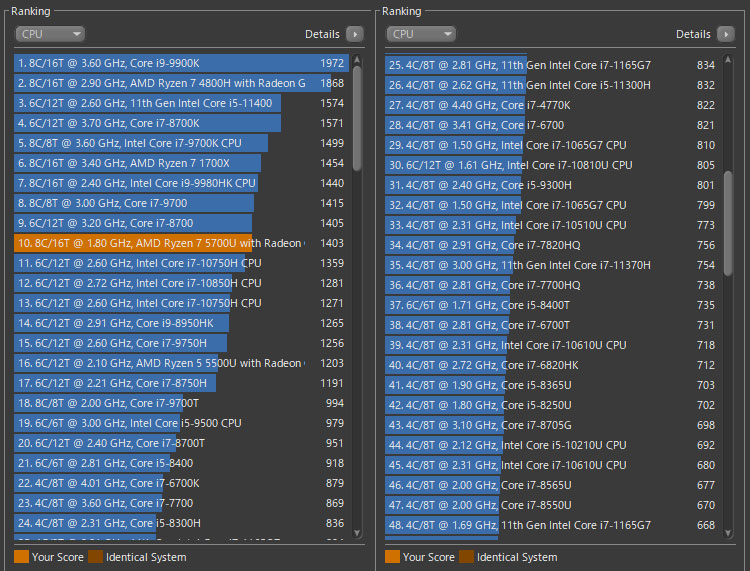Screen dimensions: 750x571
Task: Select row 32 Core i7-1065G7 score 799
Action: pyautogui.click(x=552, y=205)
